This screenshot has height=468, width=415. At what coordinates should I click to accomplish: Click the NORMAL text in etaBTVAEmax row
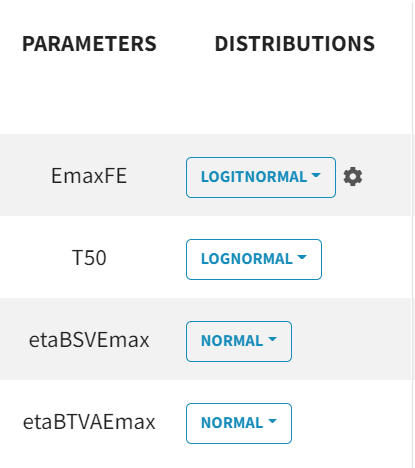(x=232, y=423)
